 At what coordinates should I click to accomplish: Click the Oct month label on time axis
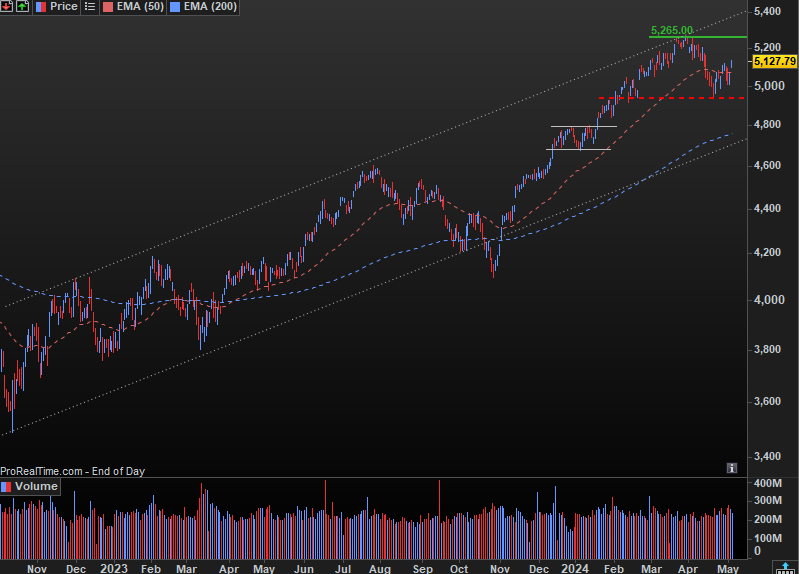coord(459,569)
